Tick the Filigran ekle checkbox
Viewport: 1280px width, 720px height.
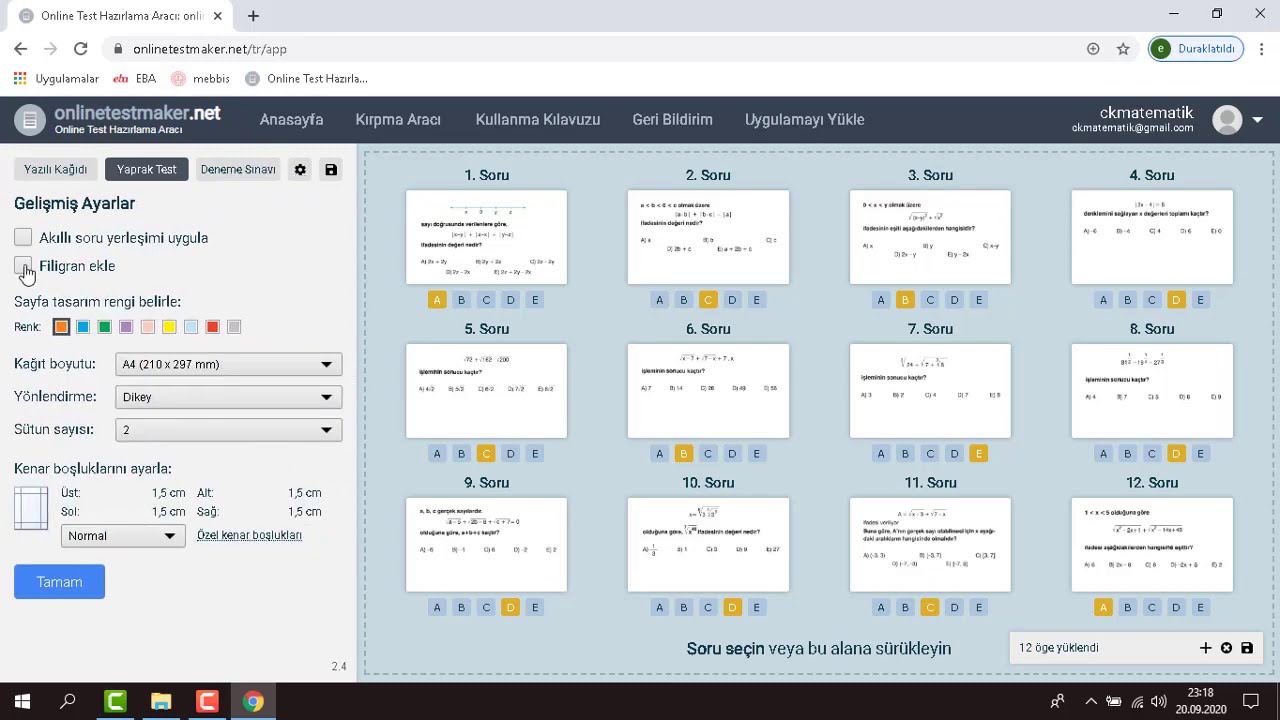tap(23, 266)
